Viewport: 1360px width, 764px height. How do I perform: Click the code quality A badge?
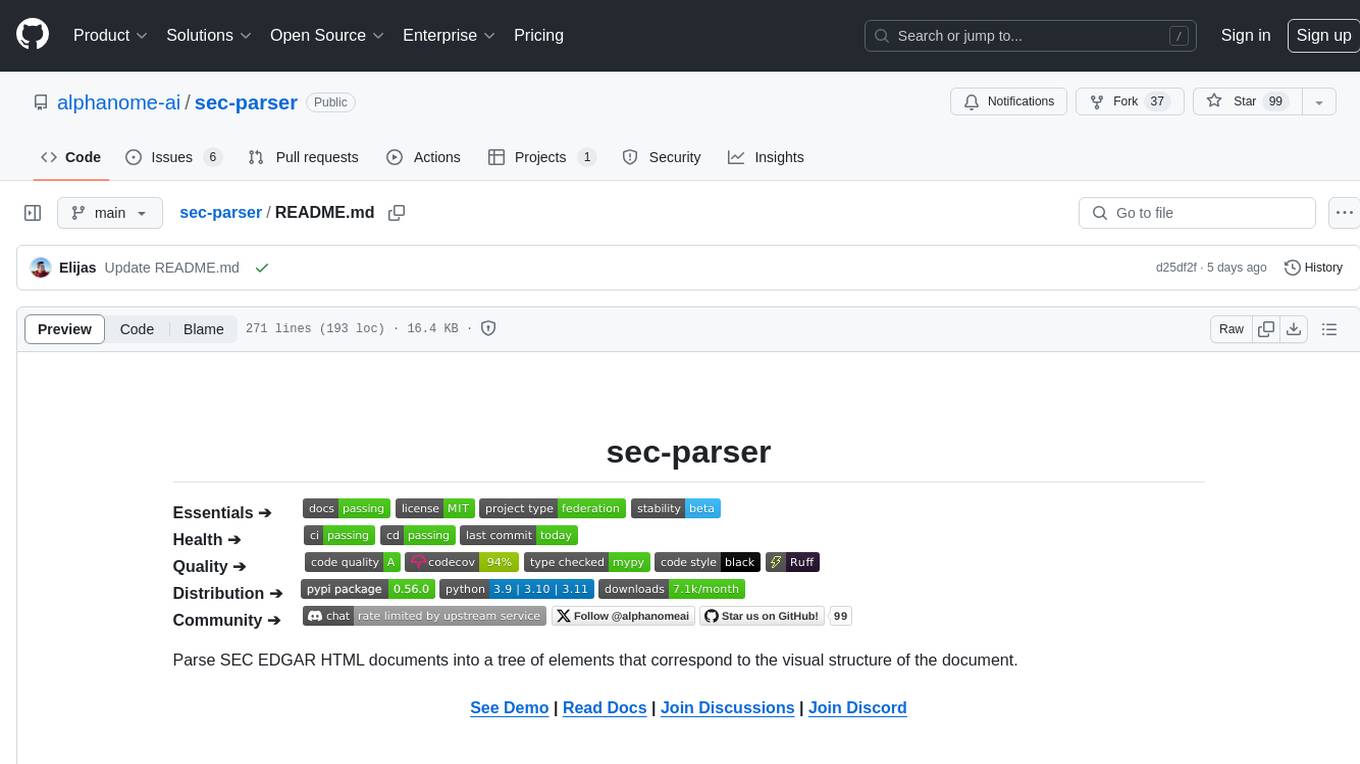coord(353,562)
